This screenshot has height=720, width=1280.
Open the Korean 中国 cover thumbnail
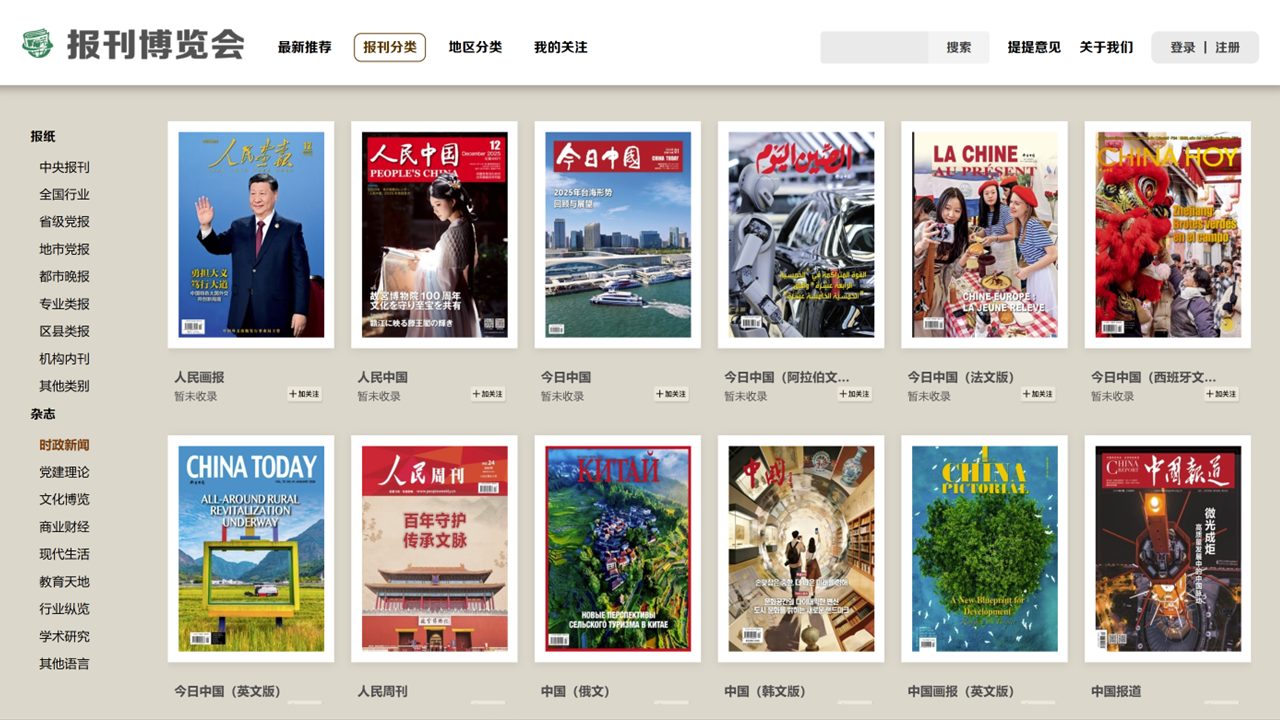[x=801, y=549]
